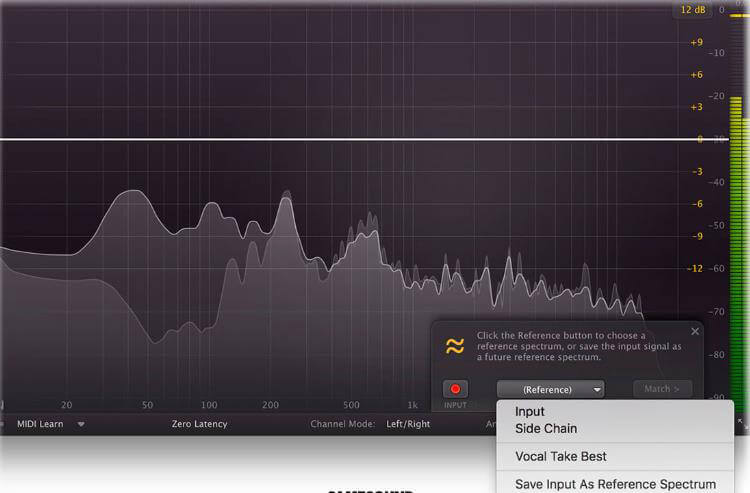The width and height of the screenshot is (750, 493).
Task: Choose Side Chain as reference
Action: pyautogui.click(x=546, y=428)
